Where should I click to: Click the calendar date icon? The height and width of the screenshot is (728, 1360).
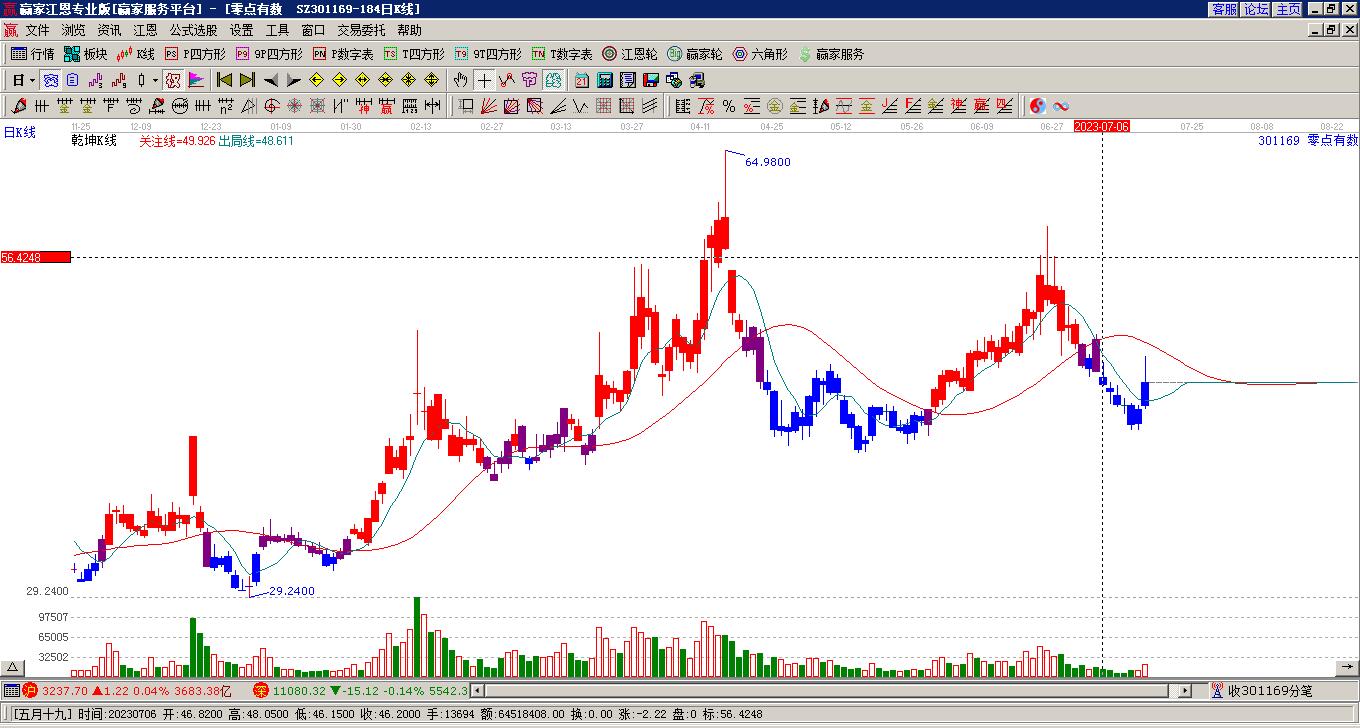582,80
